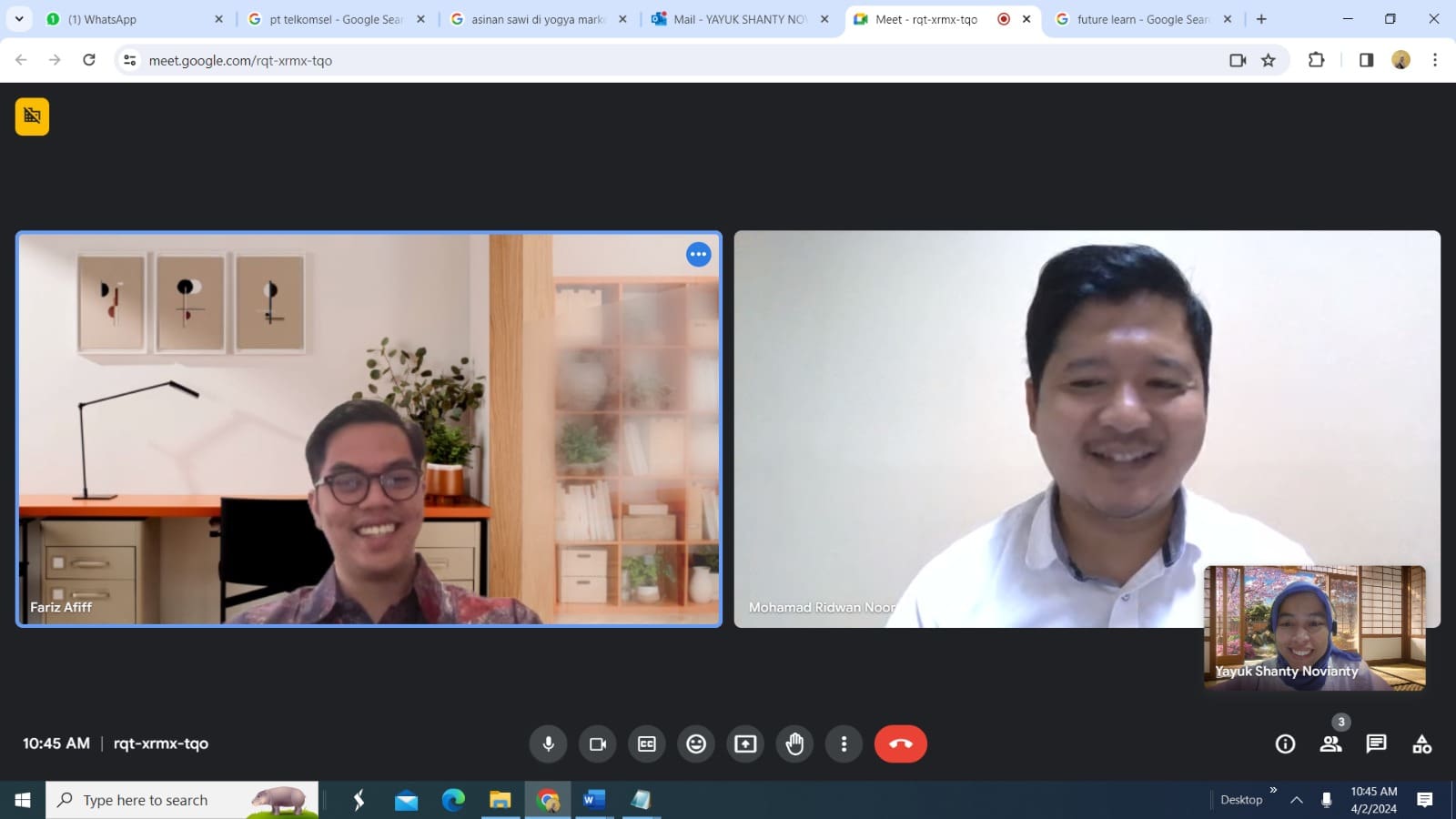
Task: Switch to the Mail - YAYUK SHANTY tab
Action: 737,19
